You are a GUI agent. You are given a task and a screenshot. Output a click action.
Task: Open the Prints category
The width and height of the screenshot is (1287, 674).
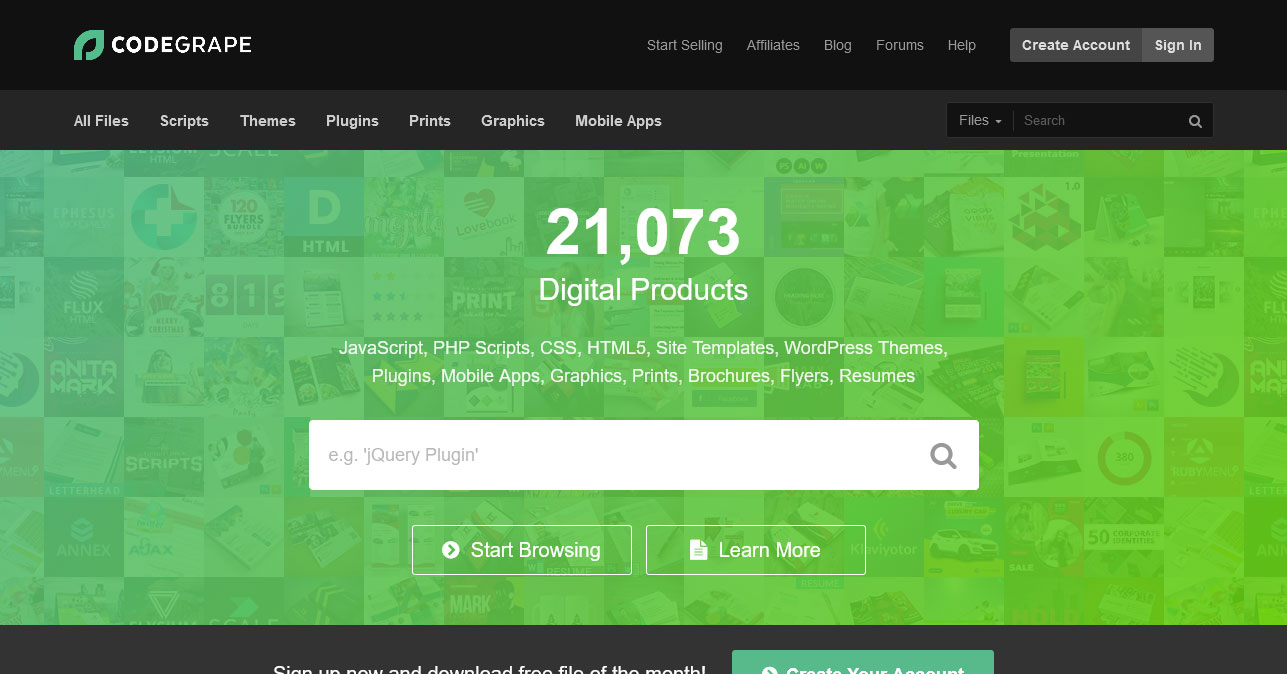tap(430, 121)
